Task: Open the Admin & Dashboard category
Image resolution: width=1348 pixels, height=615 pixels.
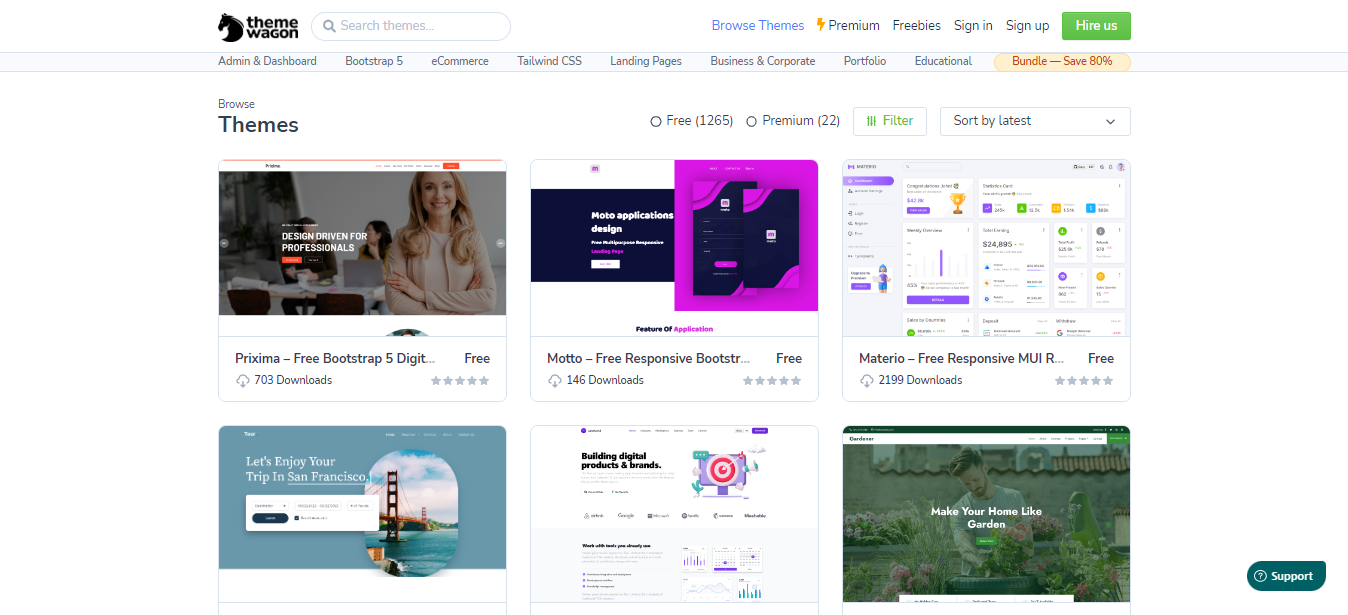Action: pyautogui.click(x=267, y=61)
